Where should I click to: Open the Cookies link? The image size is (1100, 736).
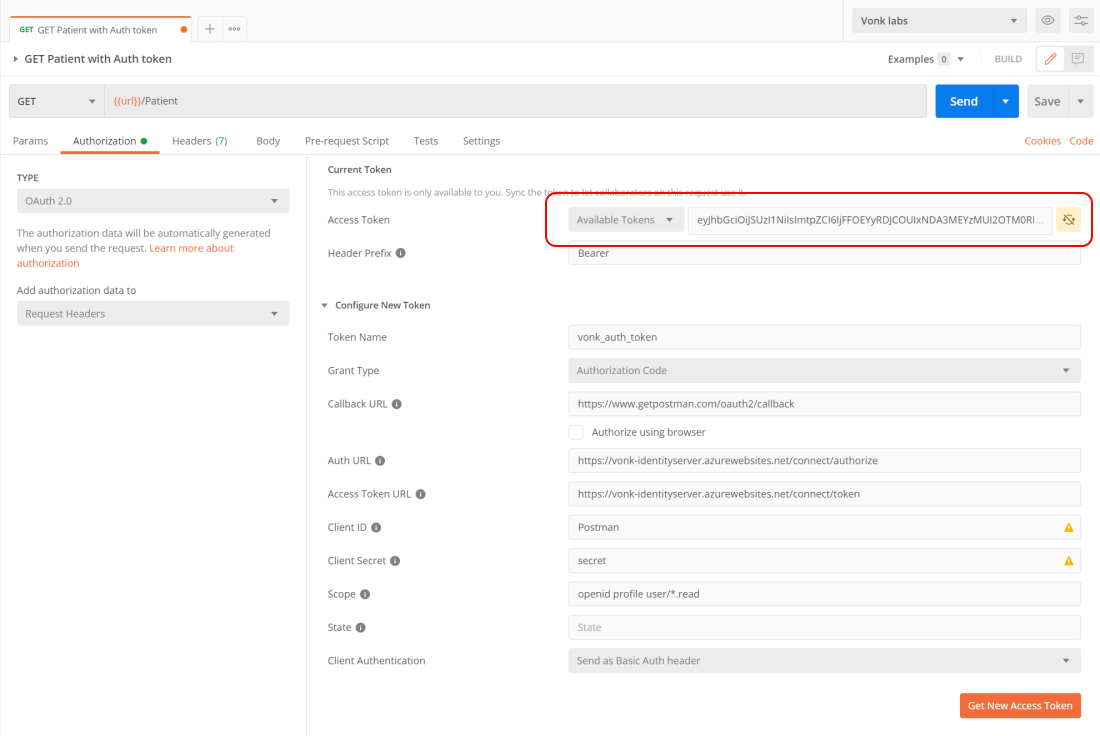click(x=1042, y=141)
